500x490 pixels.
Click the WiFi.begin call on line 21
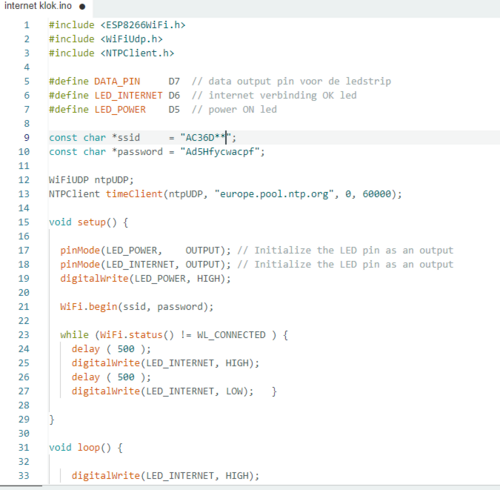click(x=89, y=307)
